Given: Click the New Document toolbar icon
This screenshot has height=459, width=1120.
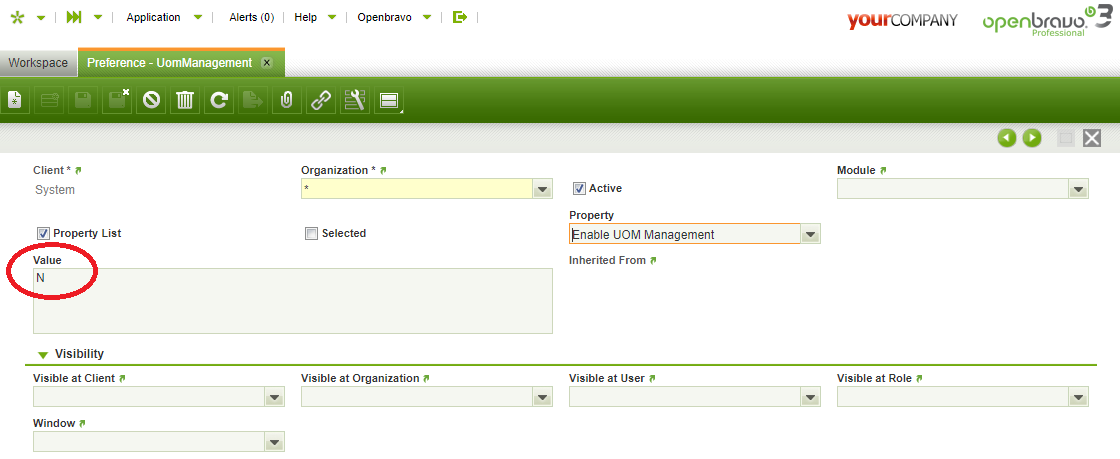Looking at the screenshot, I should 15,99.
